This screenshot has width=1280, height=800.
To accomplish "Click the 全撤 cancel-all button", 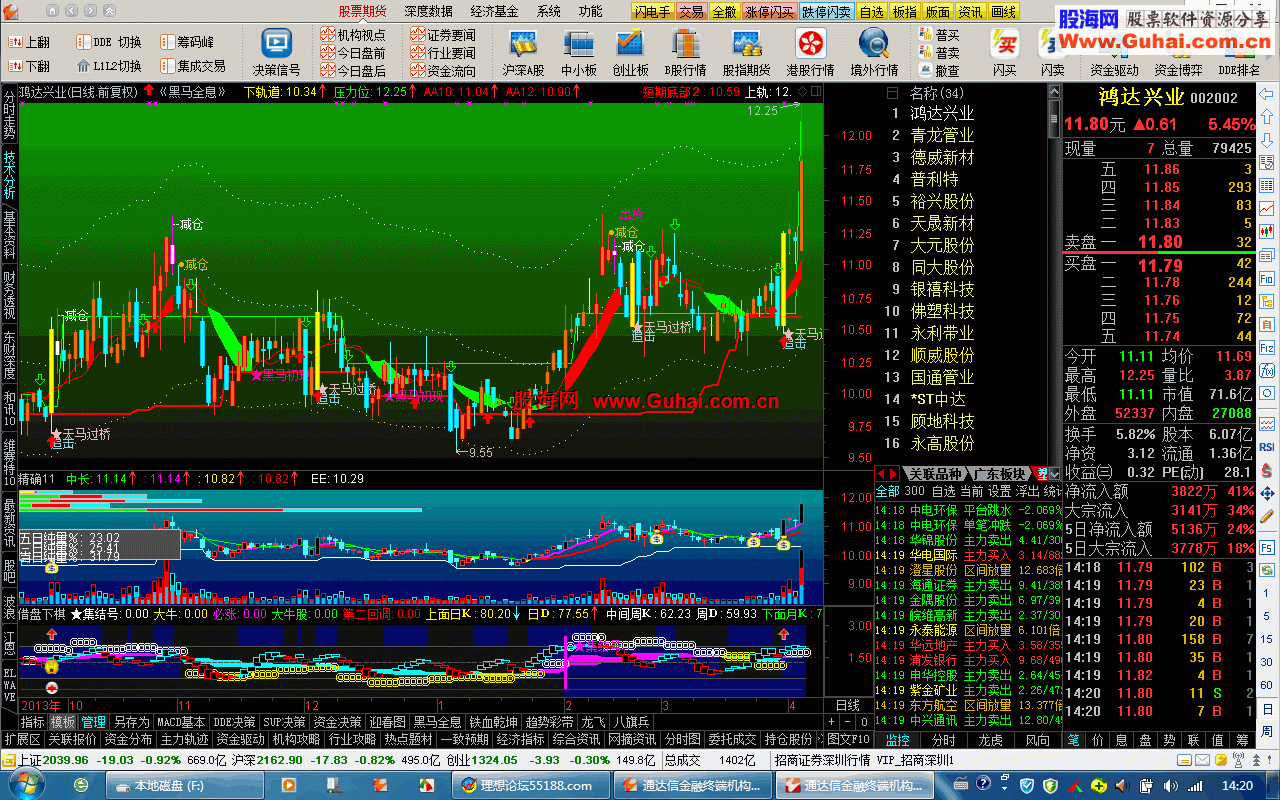I will 724,11.
